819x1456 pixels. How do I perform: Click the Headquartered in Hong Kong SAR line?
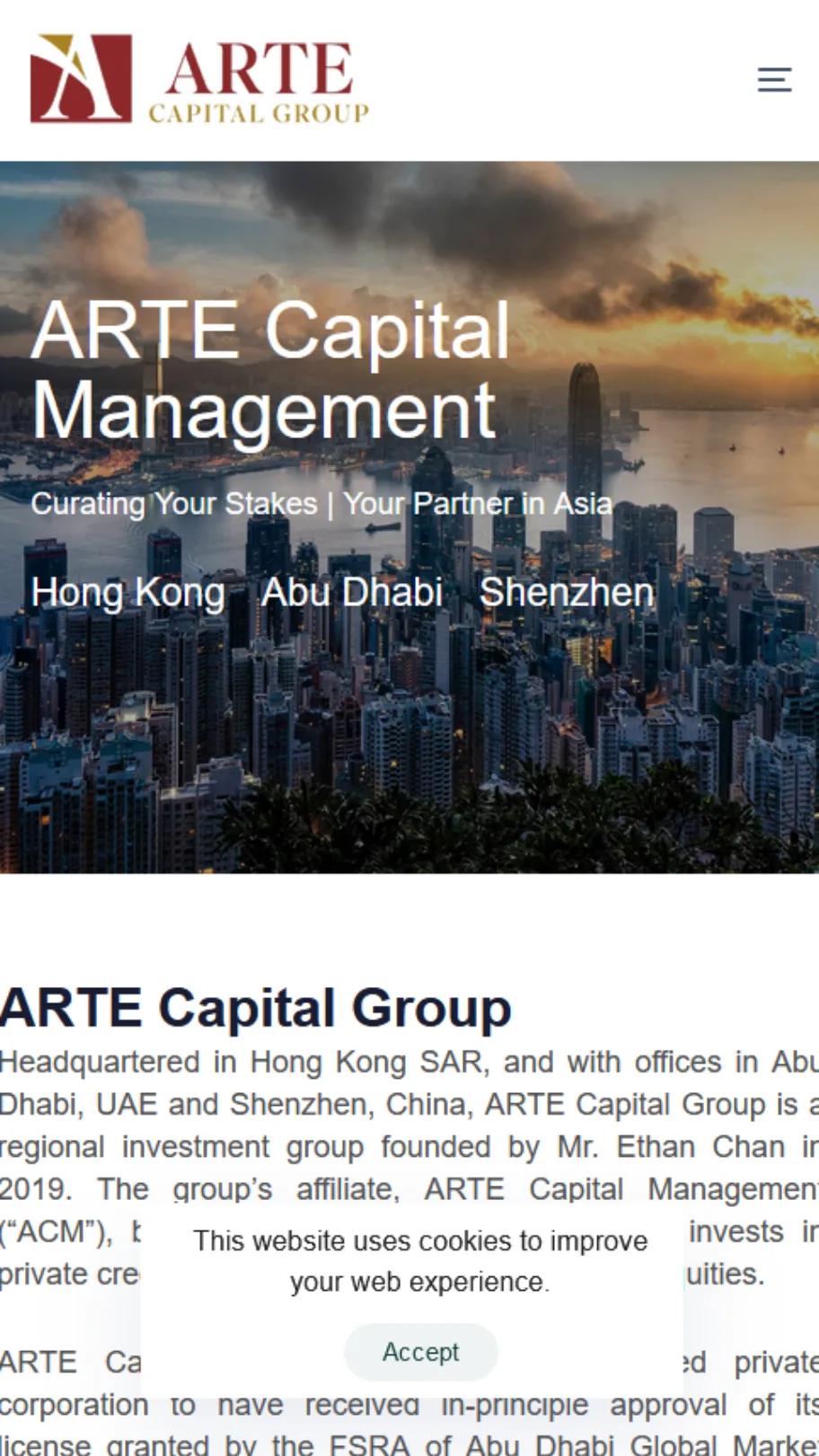click(x=409, y=1062)
